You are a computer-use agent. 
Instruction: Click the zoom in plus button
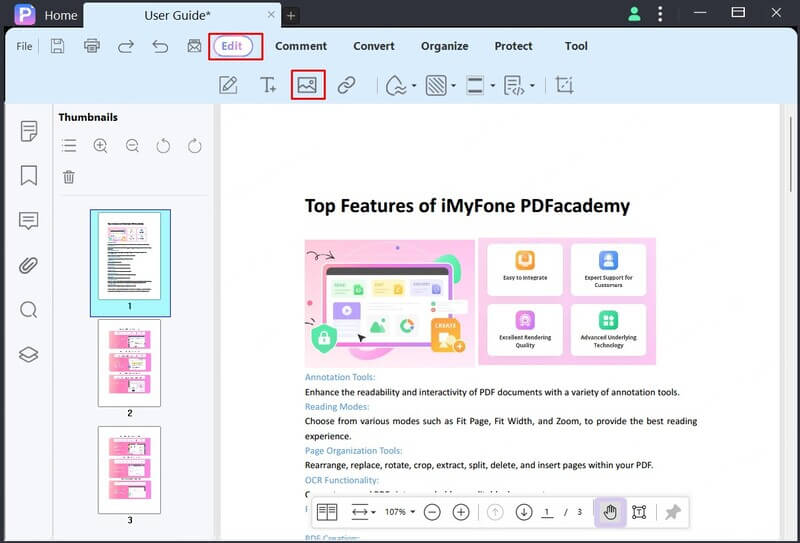pyautogui.click(x=461, y=512)
